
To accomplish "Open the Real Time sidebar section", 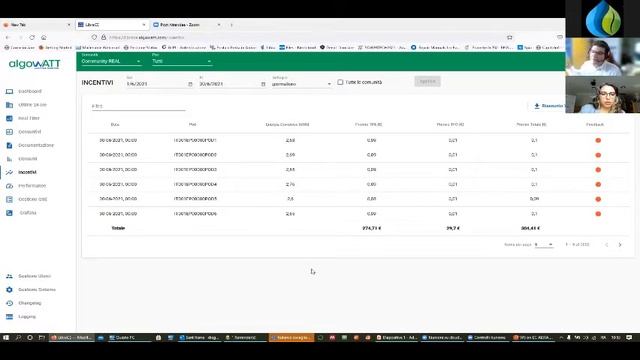I will coord(23,118).
